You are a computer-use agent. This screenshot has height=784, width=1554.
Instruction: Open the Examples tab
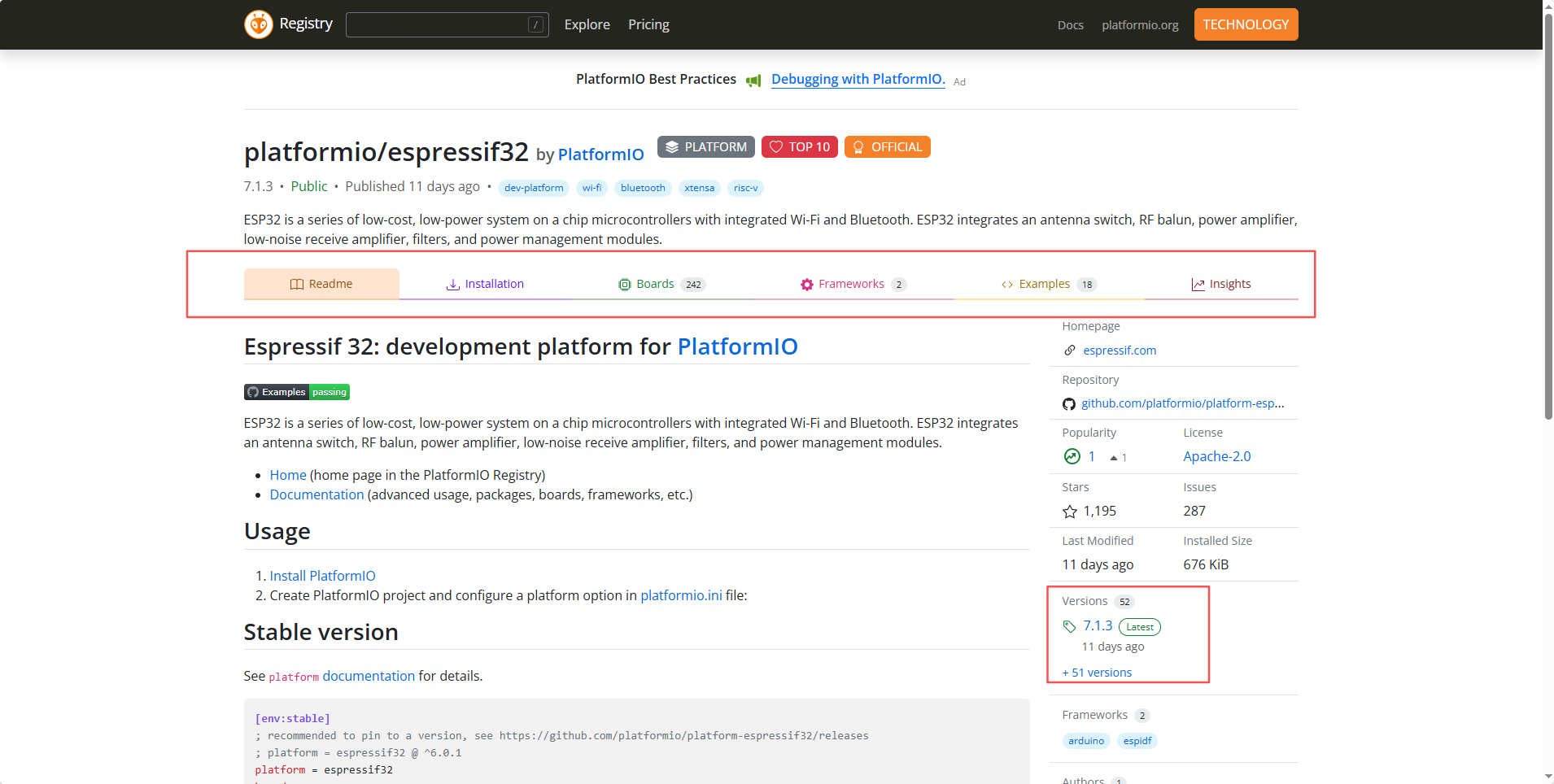click(1049, 284)
